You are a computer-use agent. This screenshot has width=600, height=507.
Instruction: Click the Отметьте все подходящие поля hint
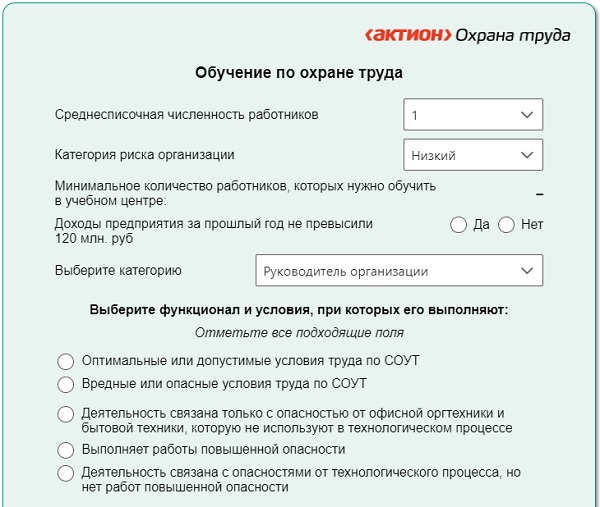tap(299, 333)
